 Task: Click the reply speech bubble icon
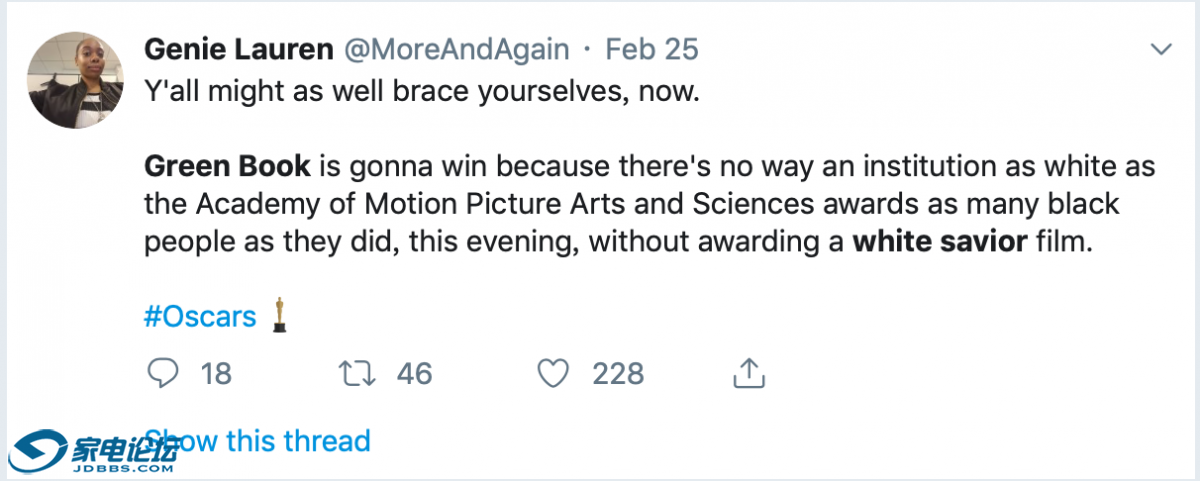[163, 373]
